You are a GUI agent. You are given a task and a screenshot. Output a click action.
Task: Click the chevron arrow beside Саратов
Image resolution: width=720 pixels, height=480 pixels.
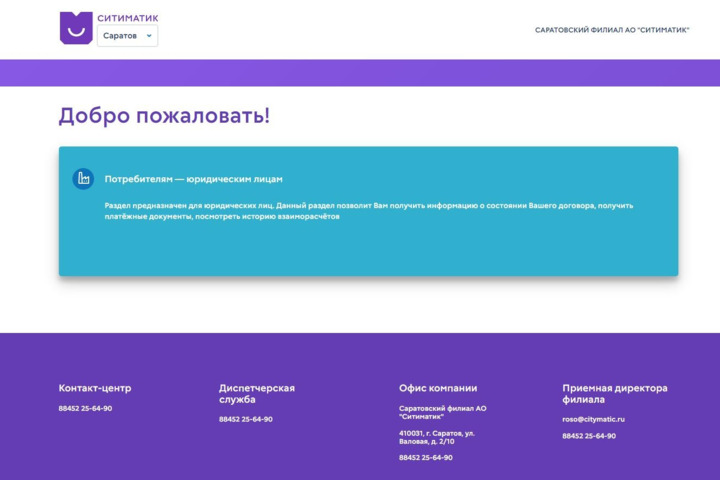click(x=149, y=36)
